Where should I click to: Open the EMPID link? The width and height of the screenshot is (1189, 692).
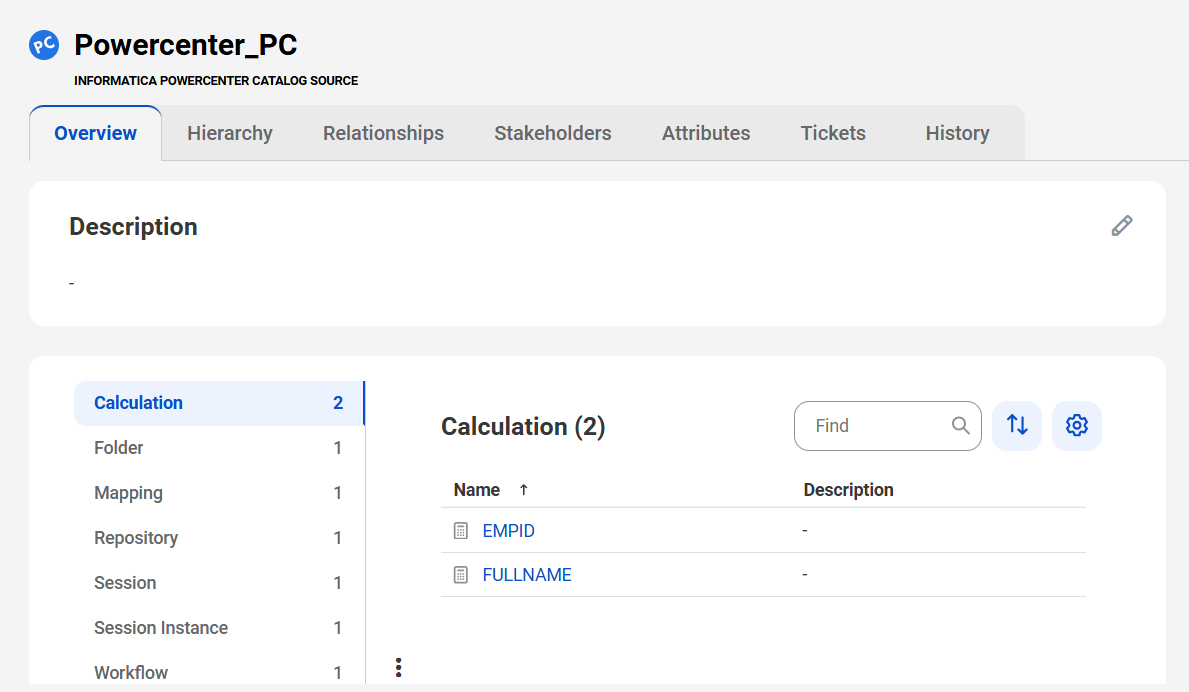pos(508,531)
